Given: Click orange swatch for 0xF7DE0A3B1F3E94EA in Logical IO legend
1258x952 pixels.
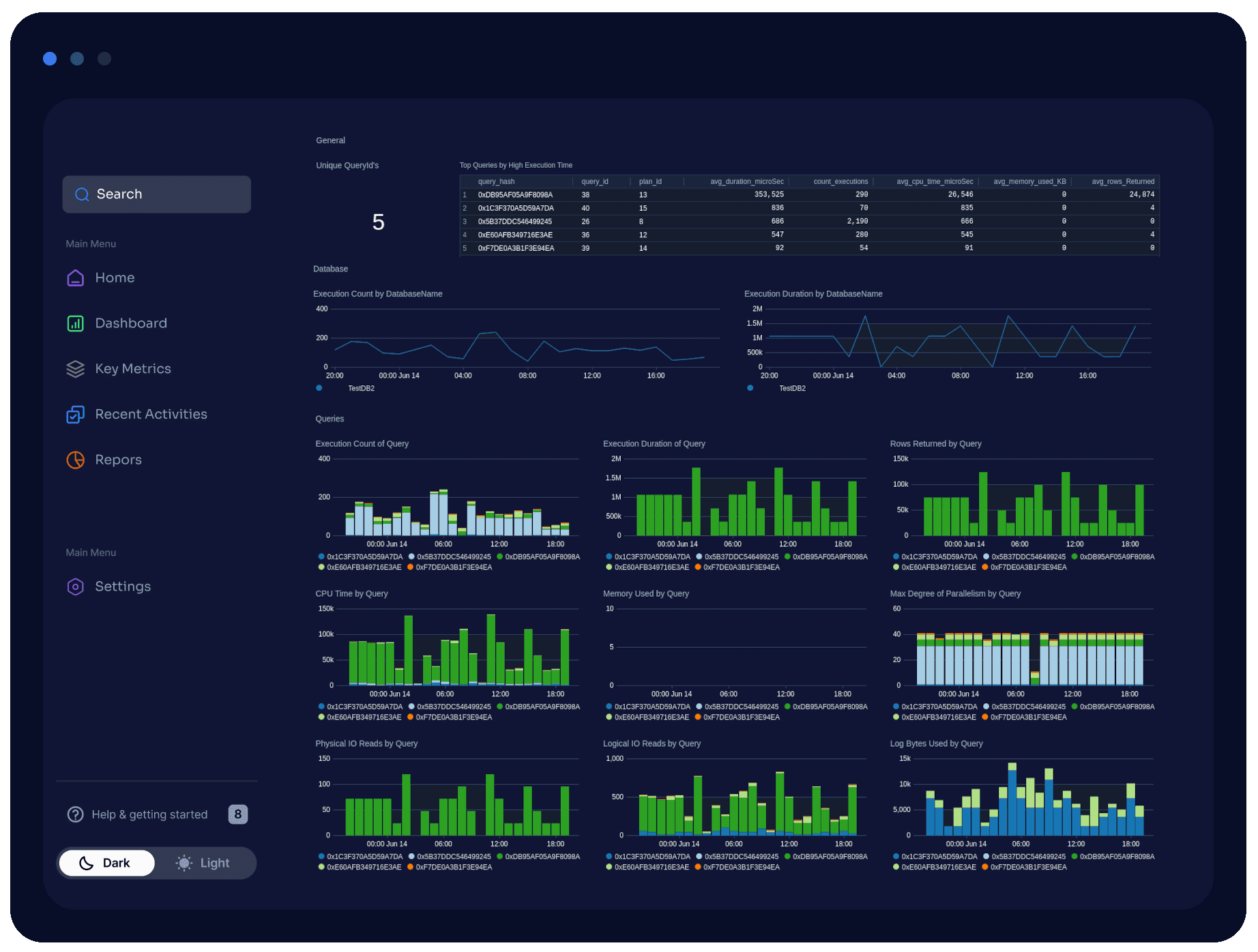Looking at the screenshot, I should (x=698, y=867).
